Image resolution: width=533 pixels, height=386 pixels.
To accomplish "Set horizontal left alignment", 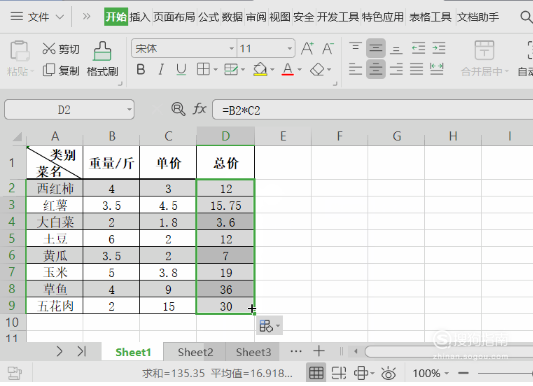I will coord(355,69).
